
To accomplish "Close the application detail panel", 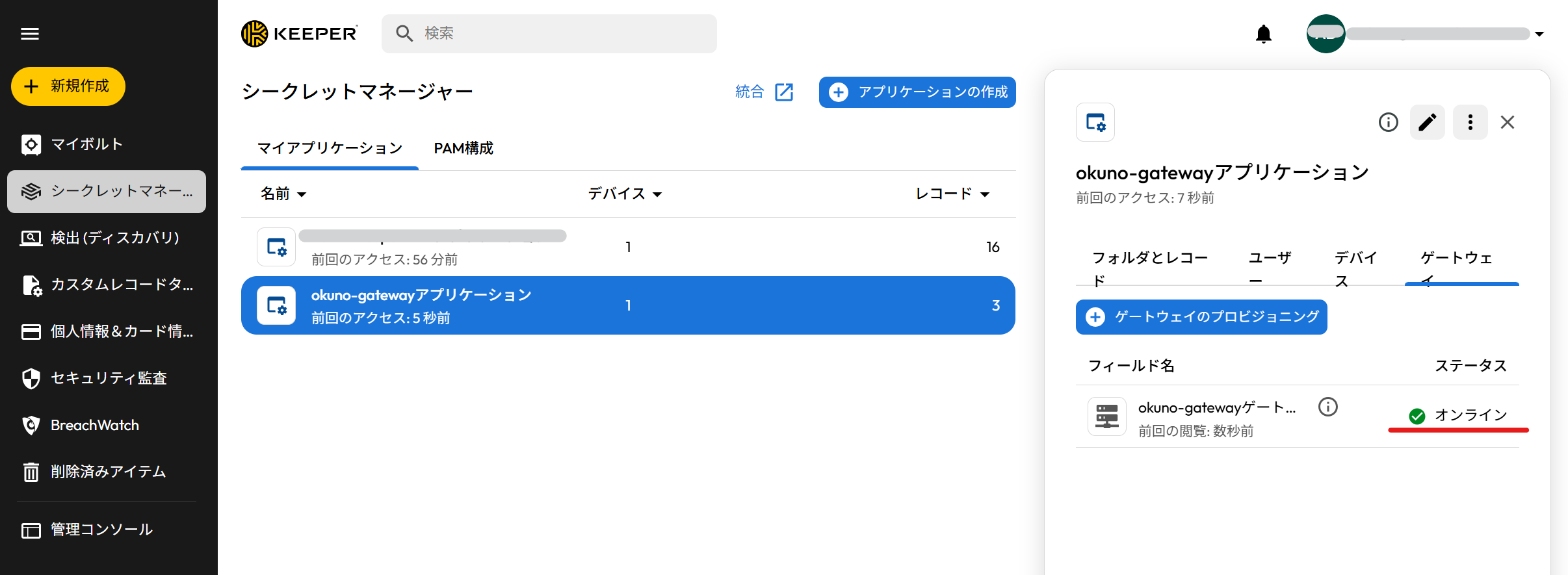I will click(x=1508, y=122).
